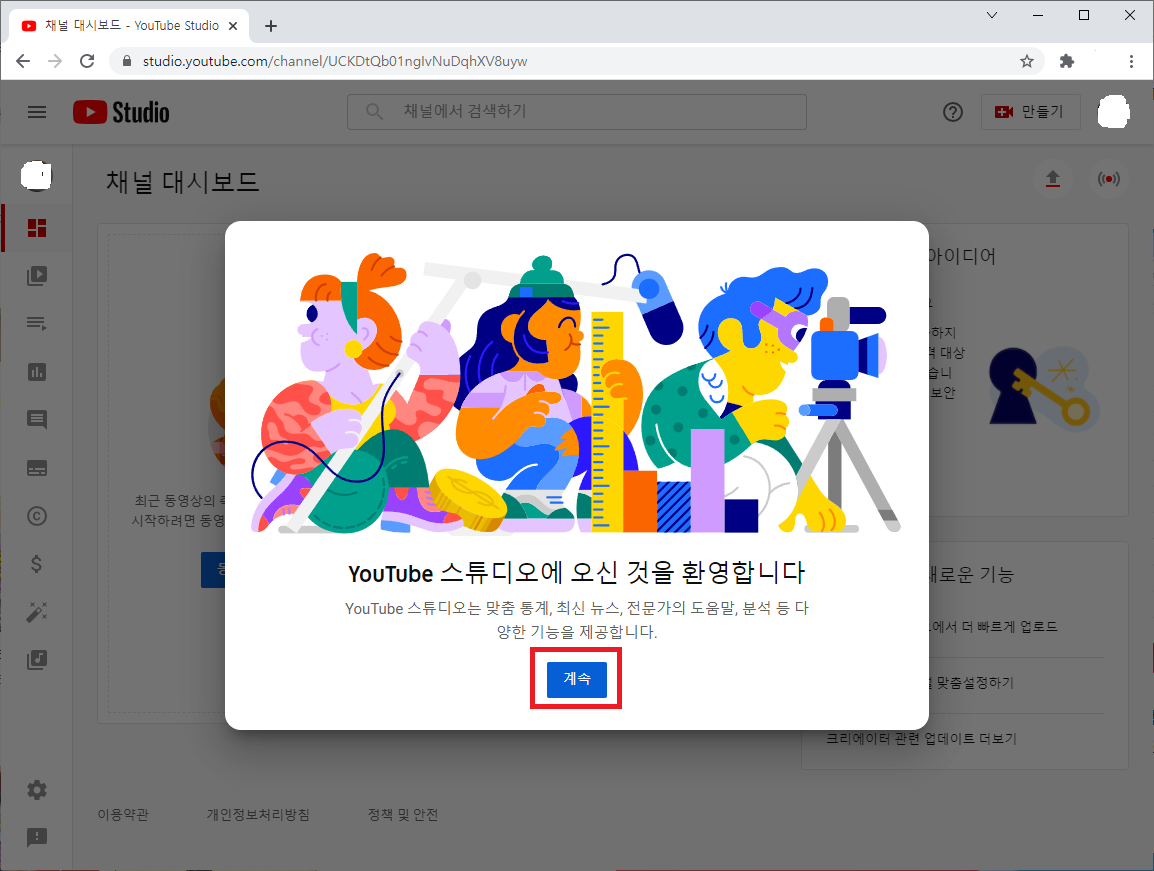Click browser forward arrow
The image size is (1154, 871).
55,61
